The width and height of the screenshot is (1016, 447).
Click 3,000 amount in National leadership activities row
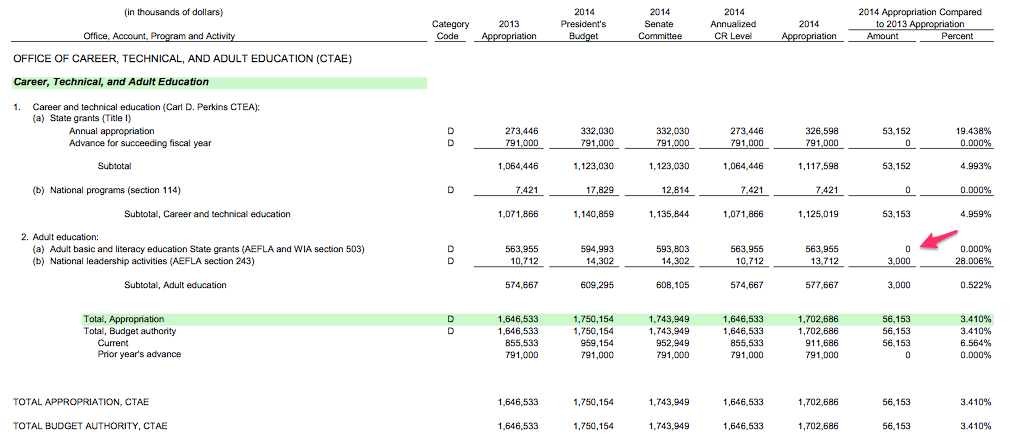tap(899, 261)
